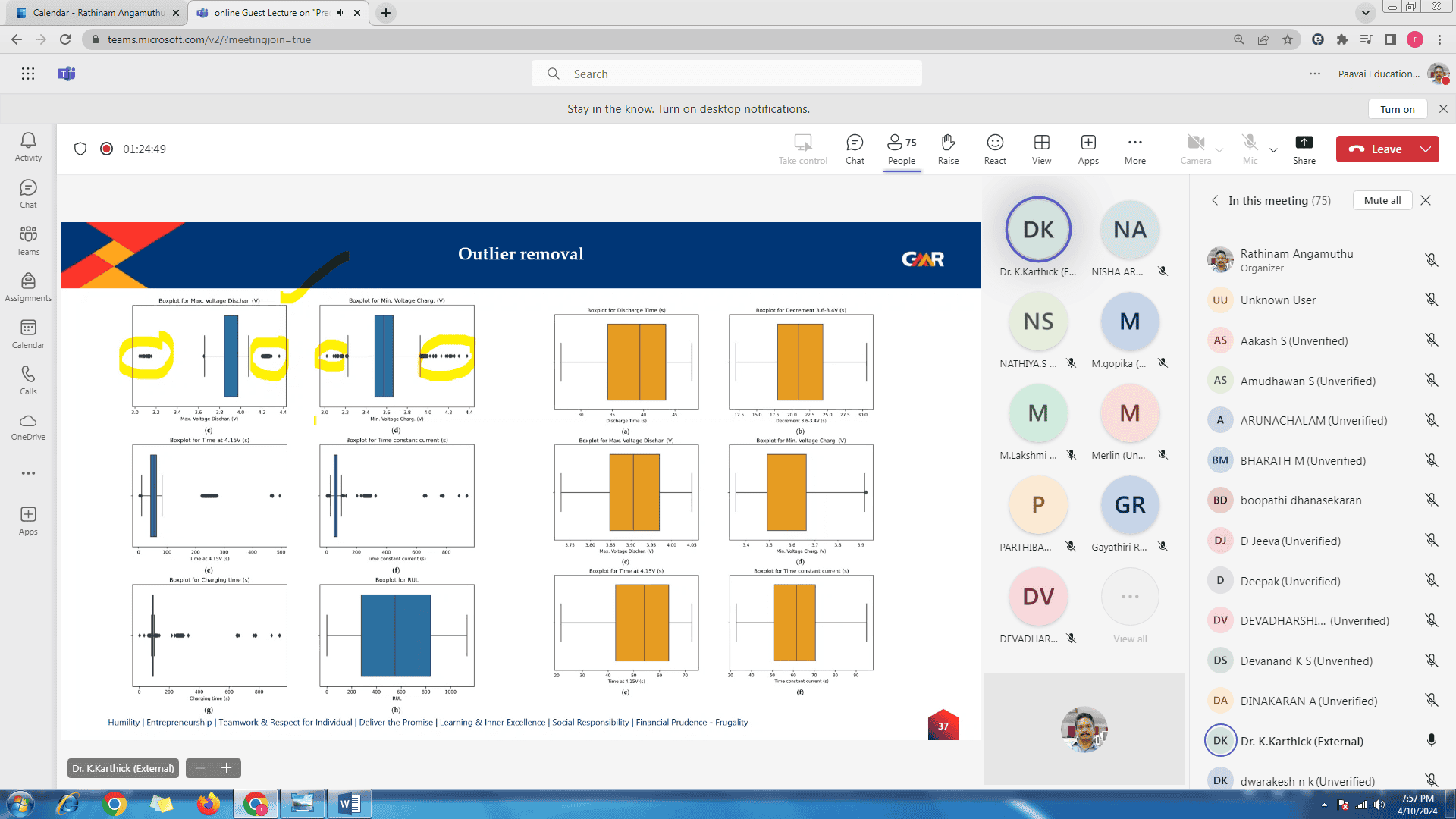This screenshot has height=819, width=1456.
Task: Zoom in shared content with plus
Action: coord(226,768)
